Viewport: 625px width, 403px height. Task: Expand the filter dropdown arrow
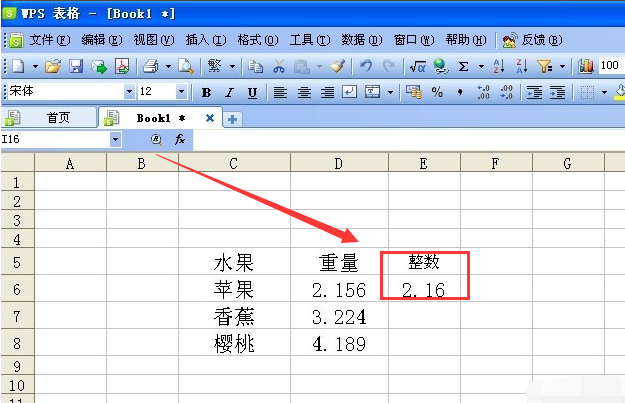[x=562, y=66]
